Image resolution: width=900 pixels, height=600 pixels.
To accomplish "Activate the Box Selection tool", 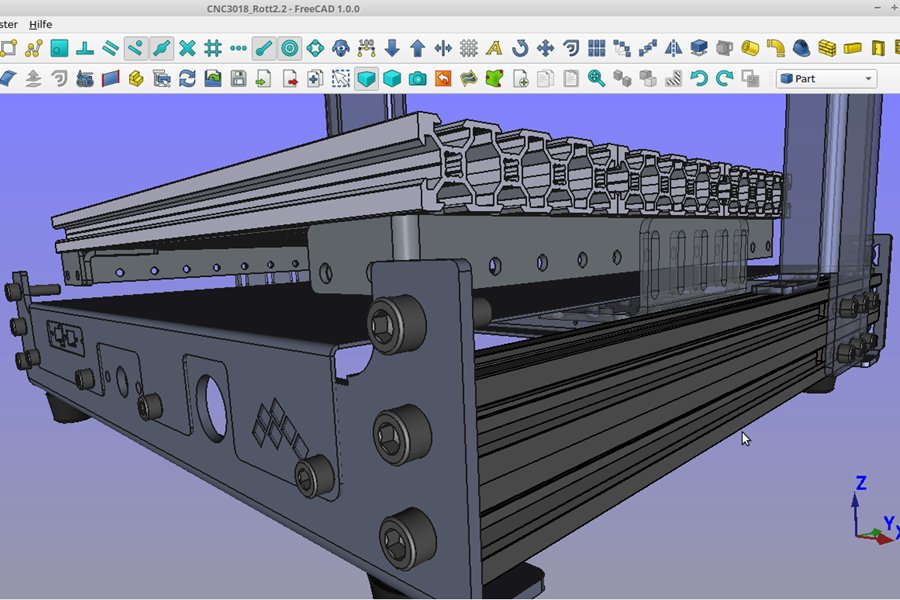I will [x=341, y=79].
